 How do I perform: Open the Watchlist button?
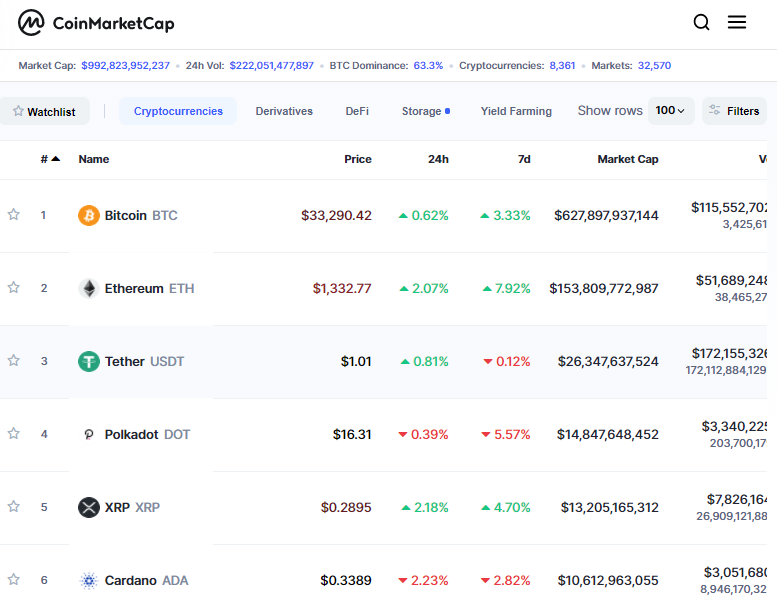(x=44, y=111)
